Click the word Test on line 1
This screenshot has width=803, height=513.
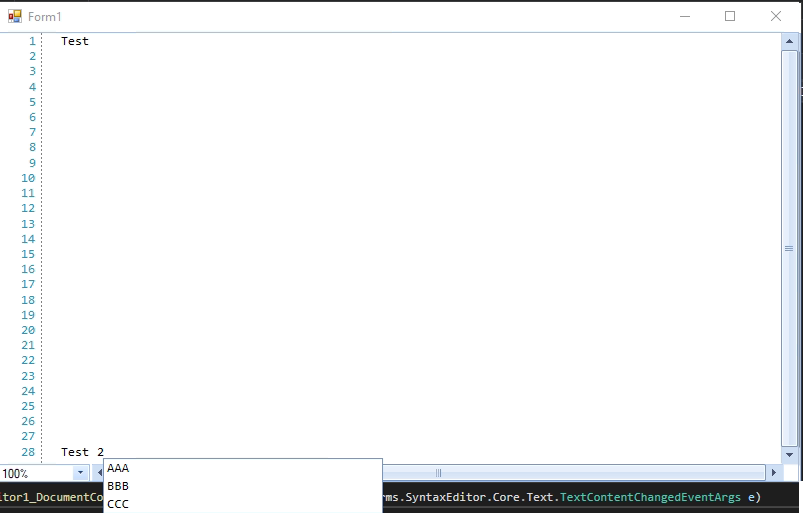[x=75, y=41]
